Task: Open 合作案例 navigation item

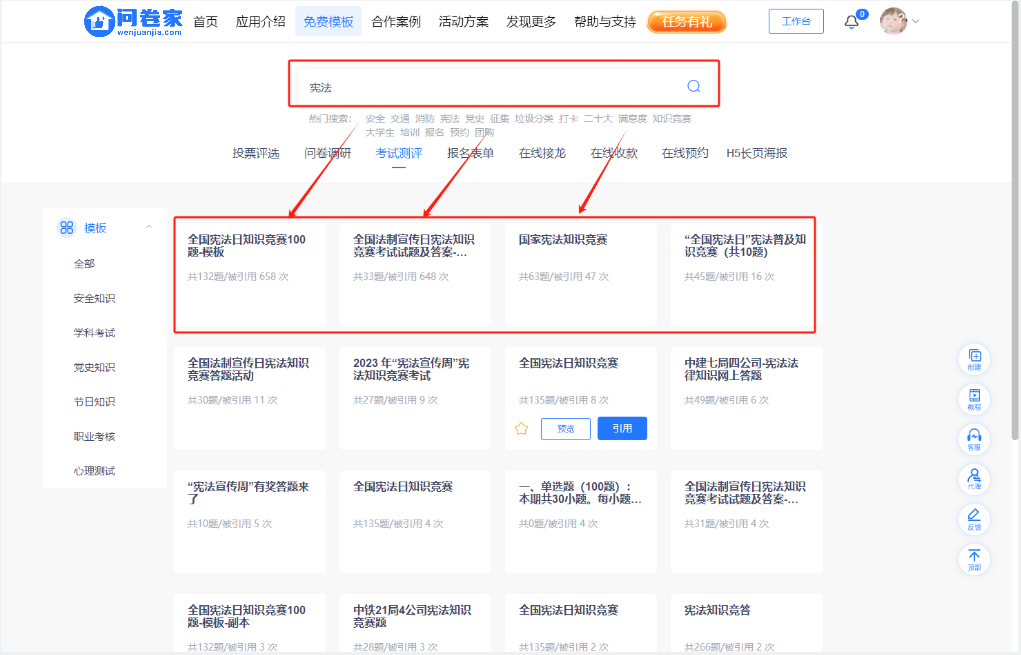Action: coord(396,21)
